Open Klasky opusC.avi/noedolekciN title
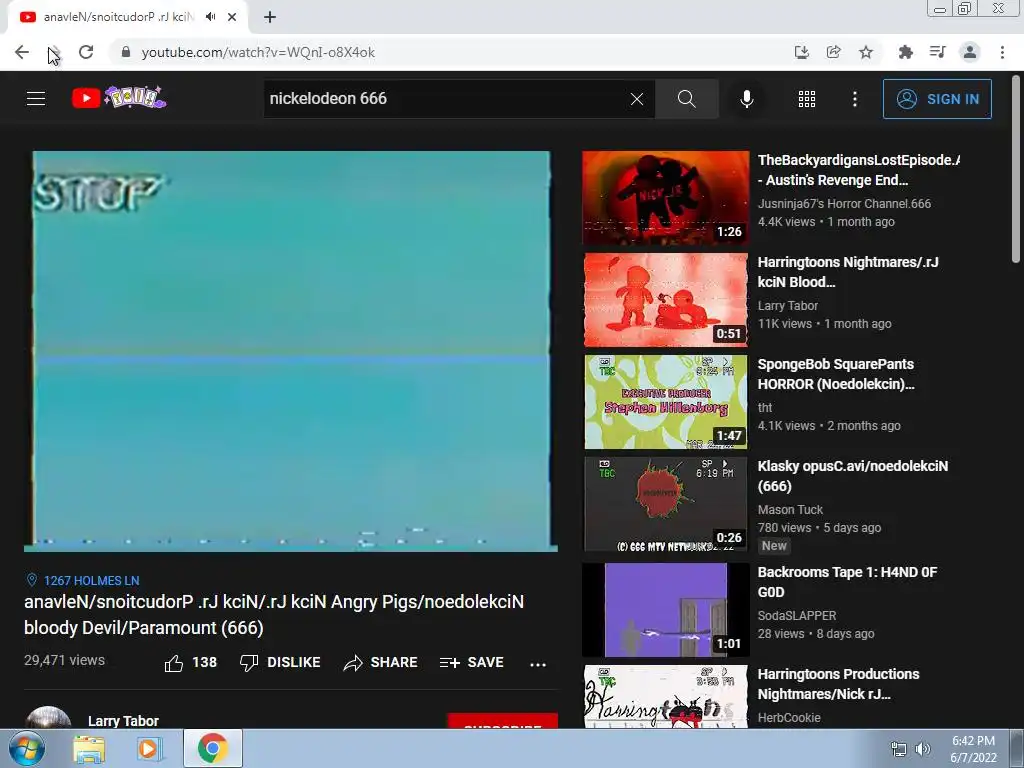Image resolution: width=1024 pixels, height=768 pixels. pos(853,475)
